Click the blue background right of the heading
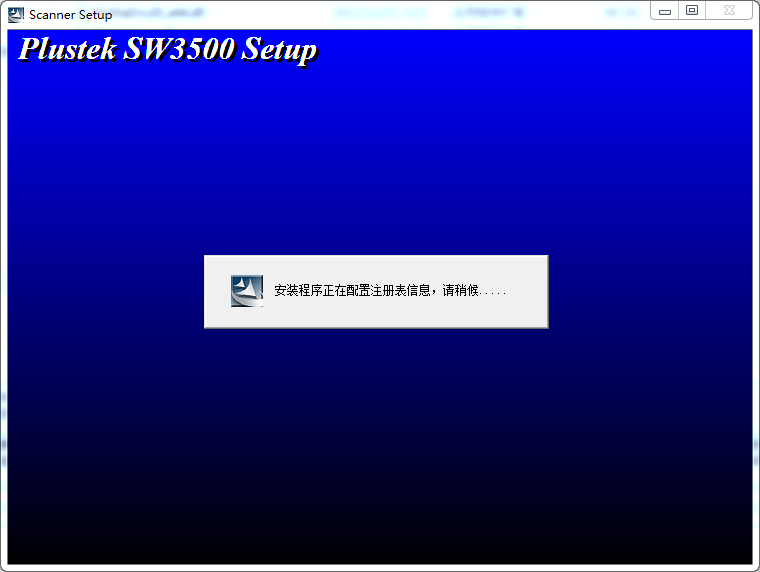 point(533,49)
